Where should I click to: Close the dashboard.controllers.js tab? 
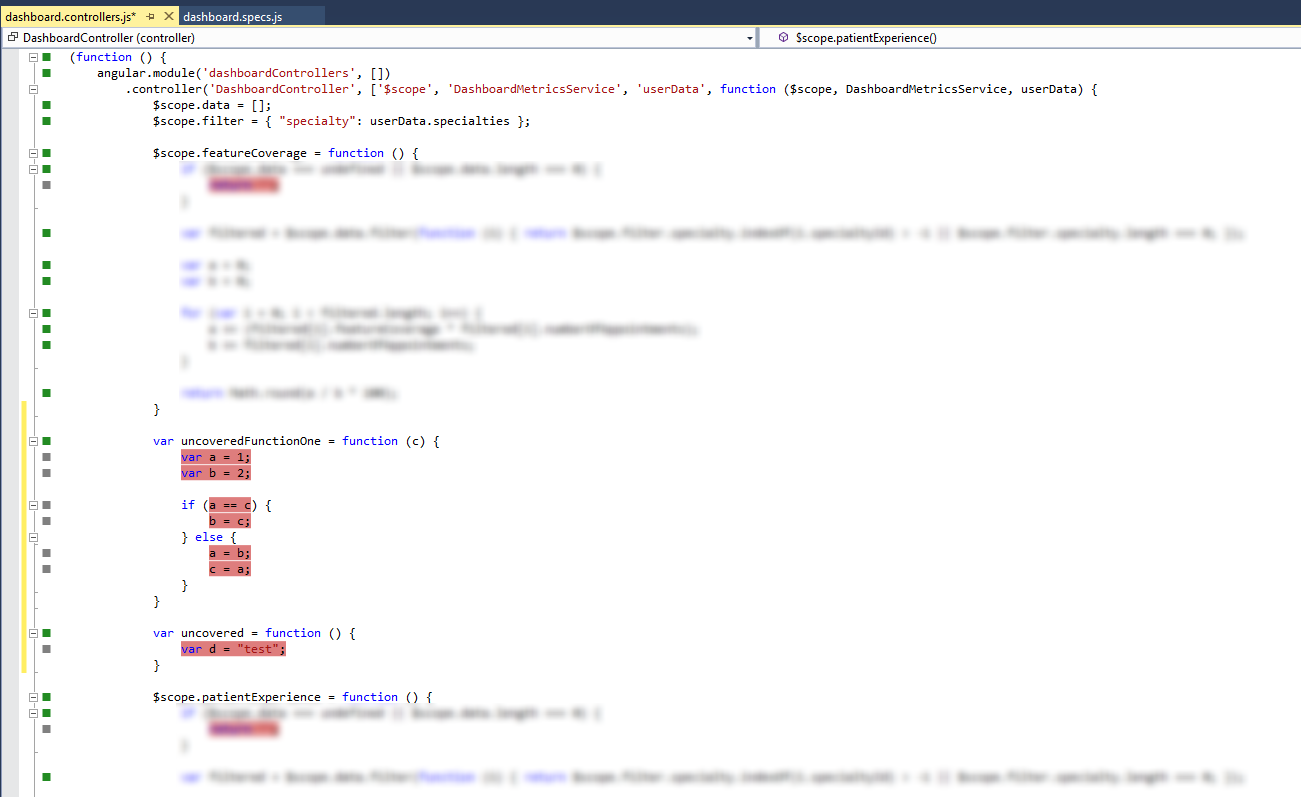(168, 17)
